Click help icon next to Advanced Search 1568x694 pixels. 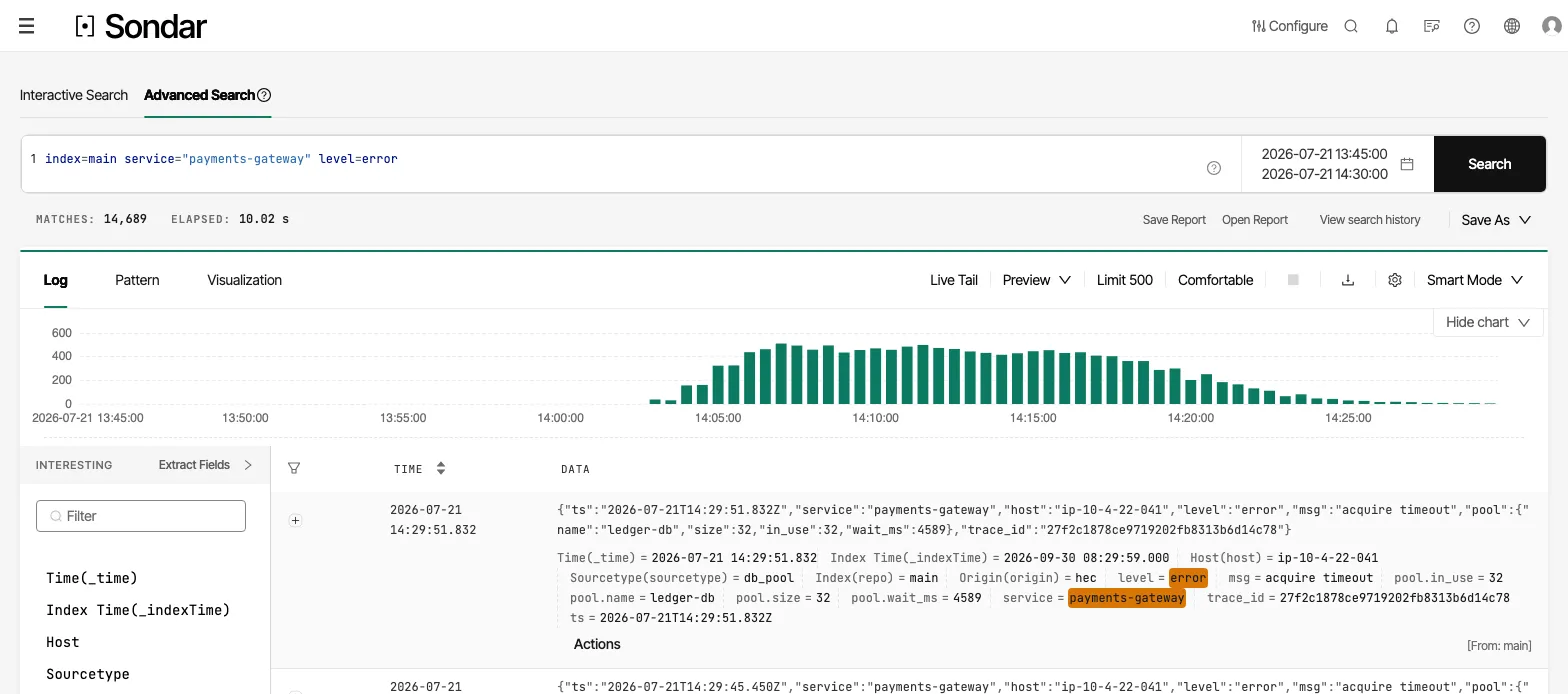pyautogui.click(x=264, y=95)
